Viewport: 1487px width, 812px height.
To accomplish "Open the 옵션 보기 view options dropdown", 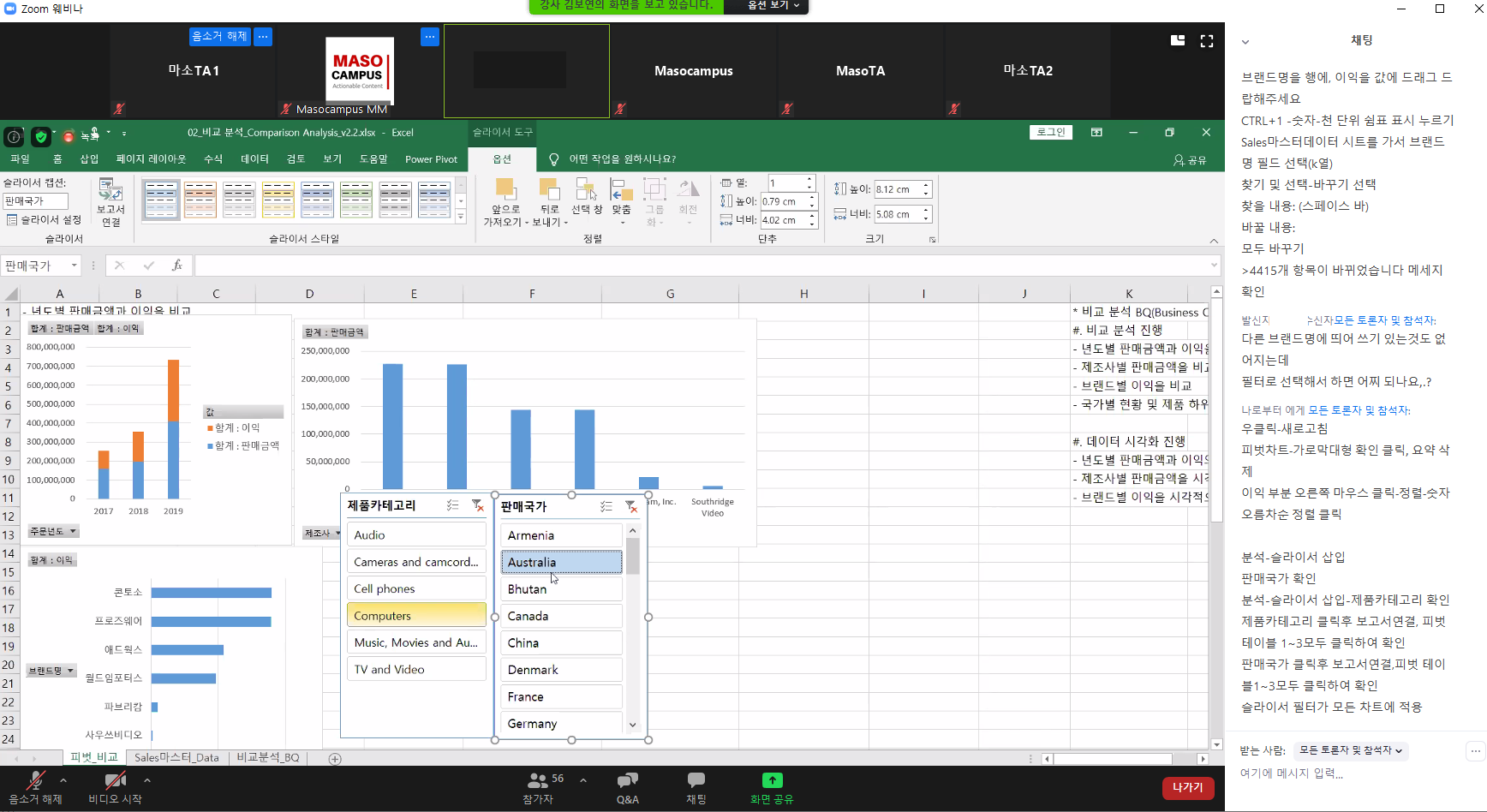I will tap(767, 6).
